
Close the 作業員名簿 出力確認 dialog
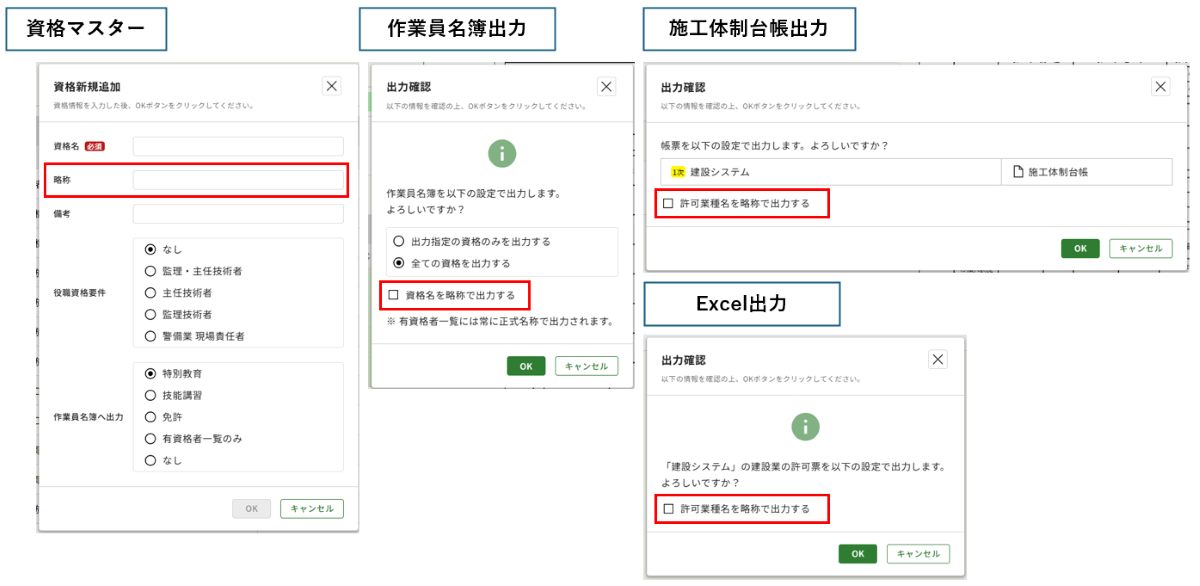606,87
